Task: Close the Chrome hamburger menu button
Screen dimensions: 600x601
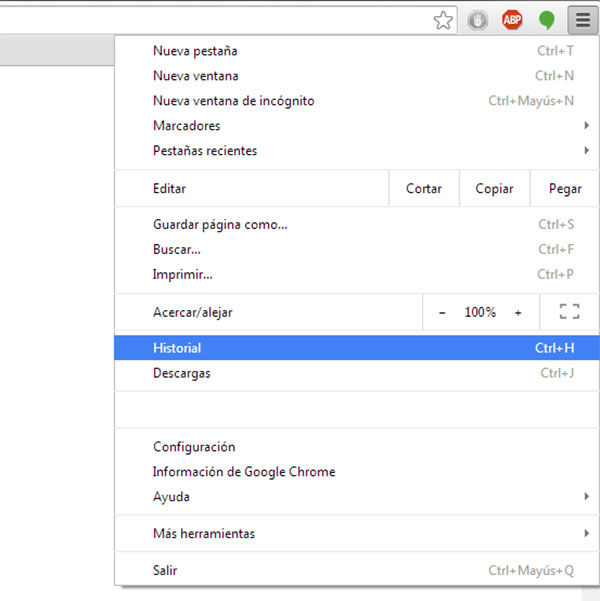Action: click(581, 20)
